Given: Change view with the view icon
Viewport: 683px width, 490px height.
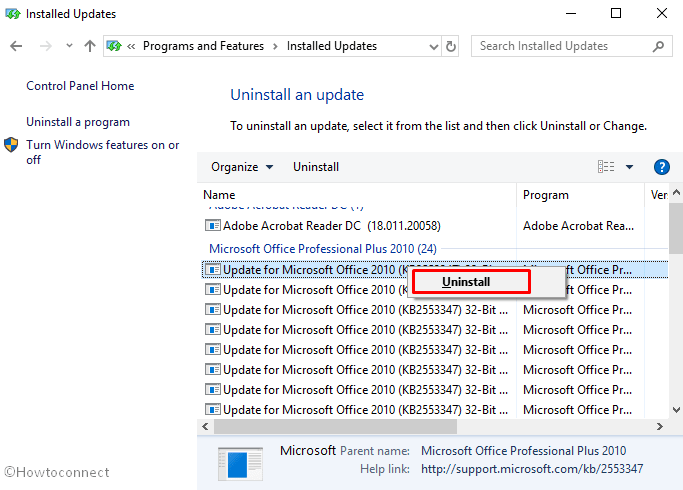Looking at the screenshot, I should pos(606,166).
